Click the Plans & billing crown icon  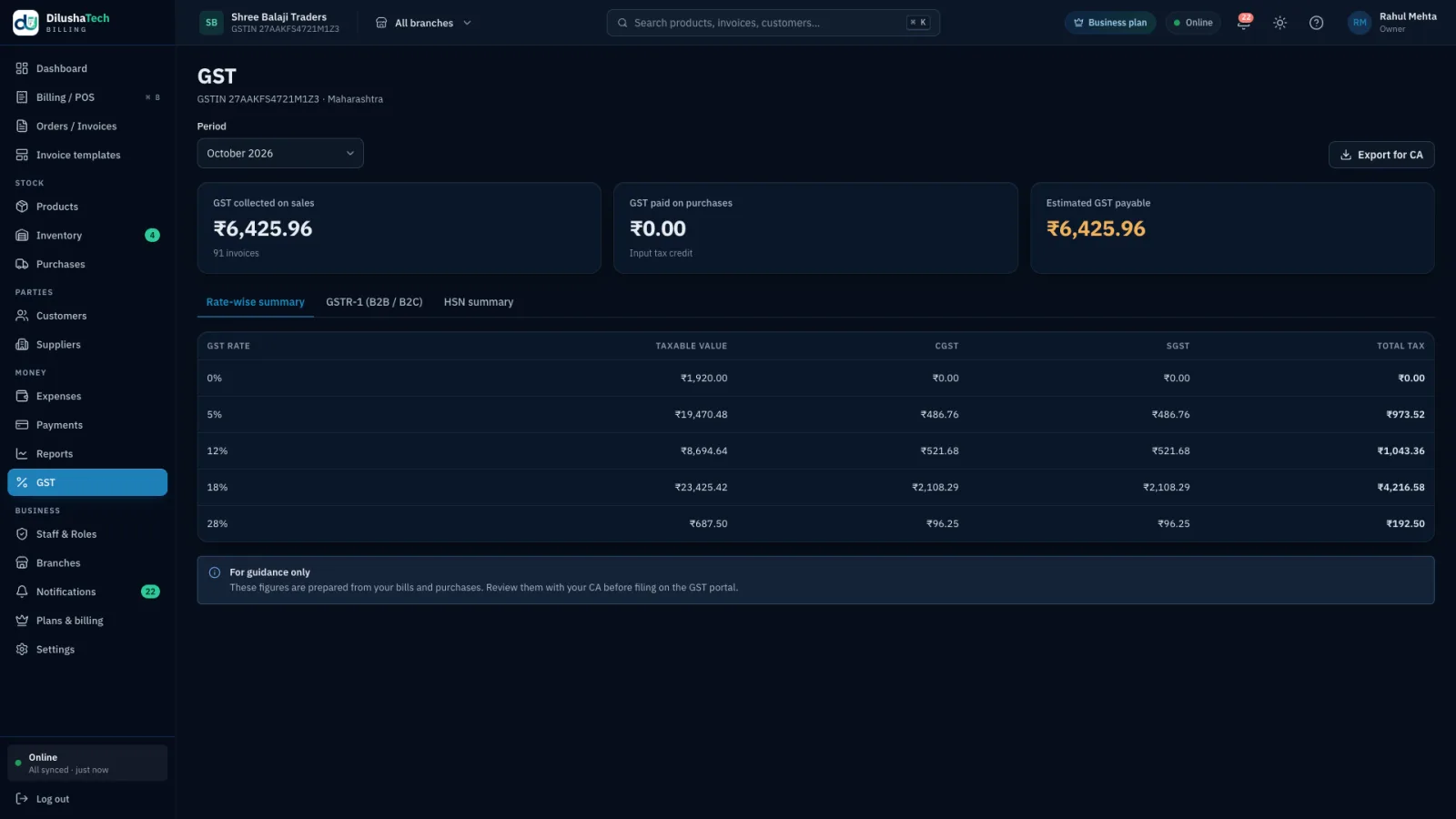coord(22,621)
